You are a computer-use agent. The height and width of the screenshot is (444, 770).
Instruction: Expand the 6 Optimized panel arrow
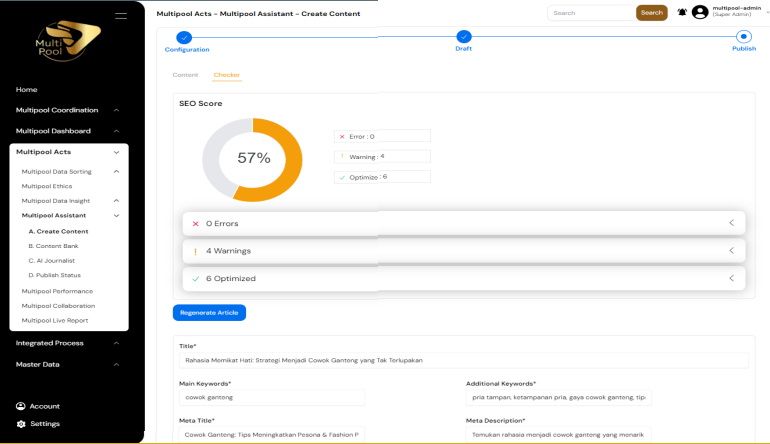point(732,278)
